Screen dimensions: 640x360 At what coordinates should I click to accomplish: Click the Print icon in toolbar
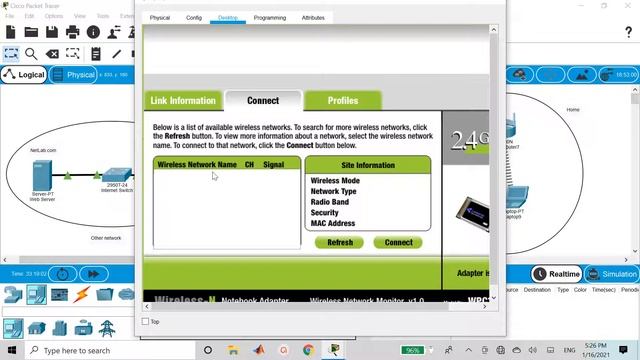tap(73, 32)
